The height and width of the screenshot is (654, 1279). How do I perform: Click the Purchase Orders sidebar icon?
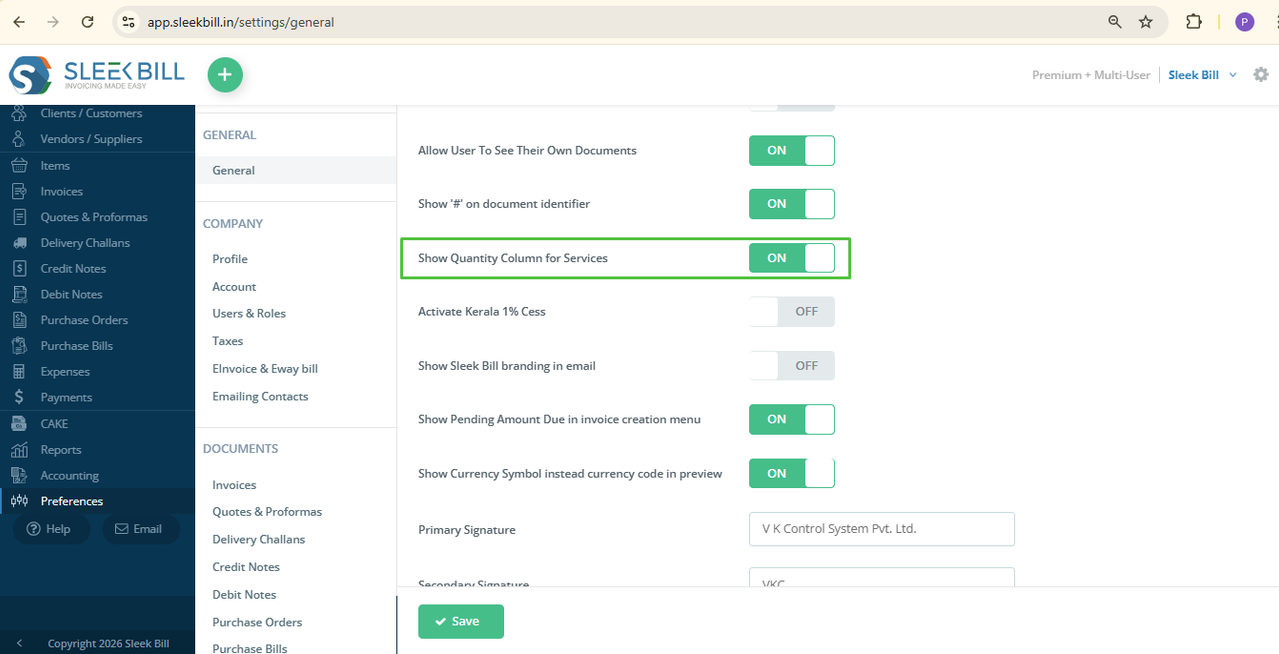(19, 320)
